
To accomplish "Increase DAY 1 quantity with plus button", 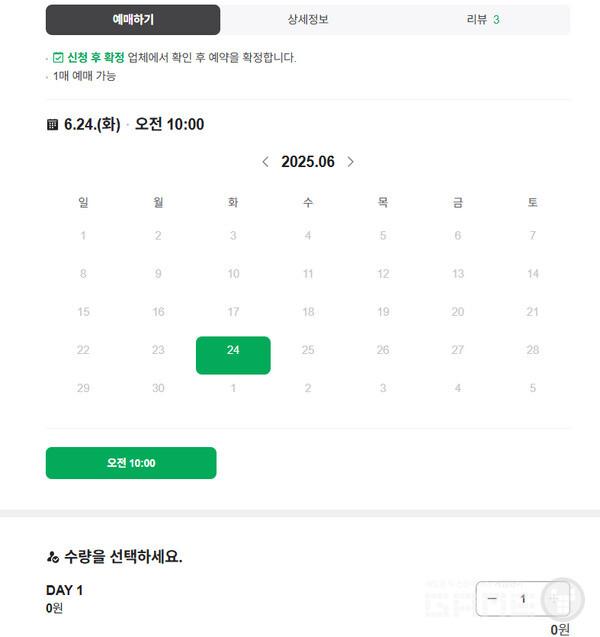I will click(553, 598).
